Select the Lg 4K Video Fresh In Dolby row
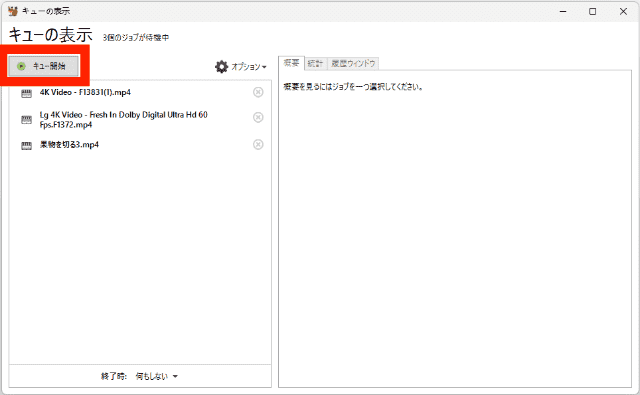The height and width of the screenshot is (395, 640). (x=140, y=120)
